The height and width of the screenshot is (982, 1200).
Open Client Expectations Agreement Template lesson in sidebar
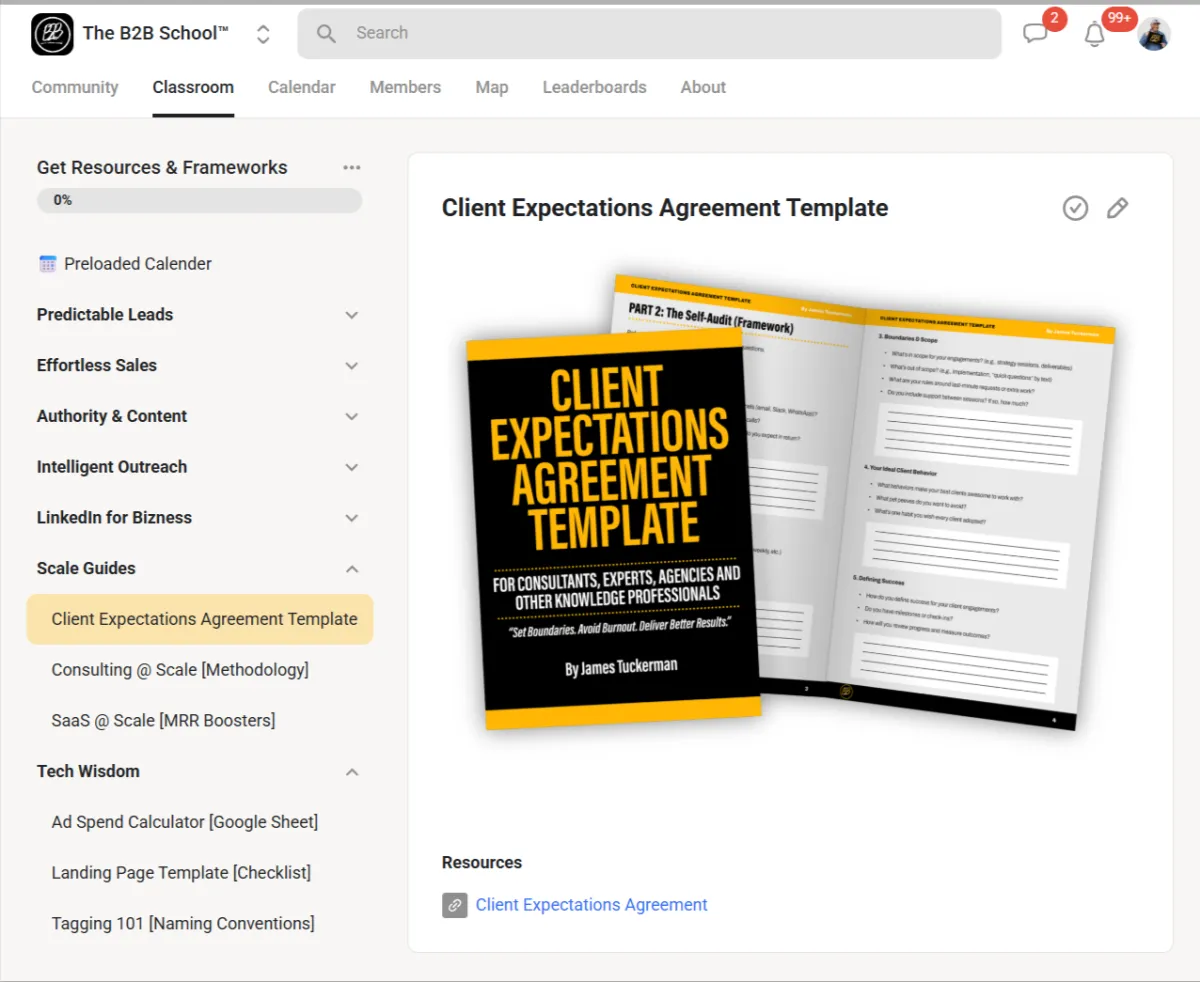point(200,619)
